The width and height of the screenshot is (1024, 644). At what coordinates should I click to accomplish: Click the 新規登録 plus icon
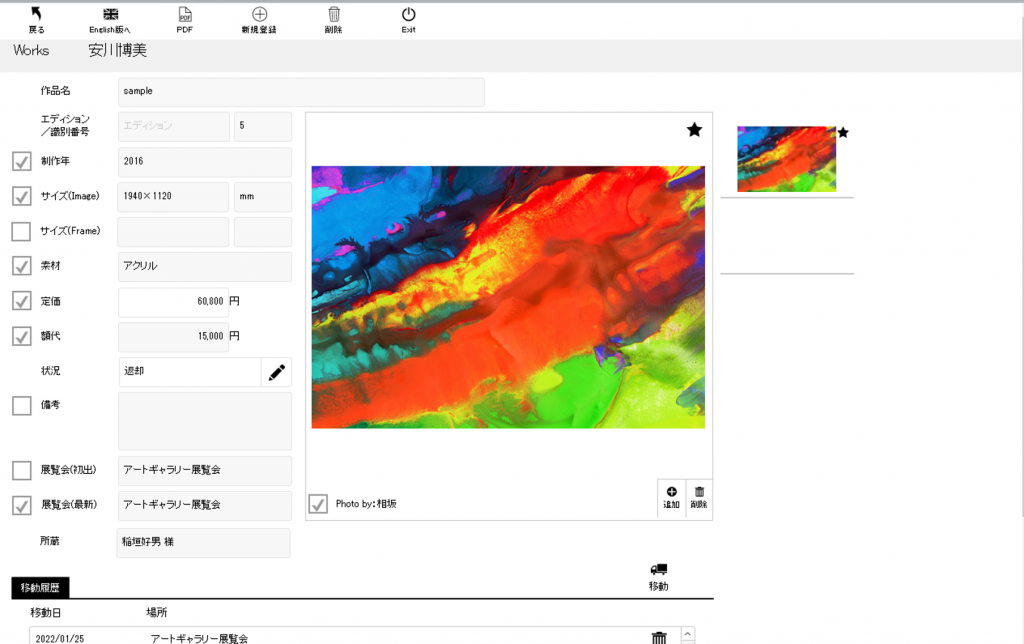[x=259, y=15]
